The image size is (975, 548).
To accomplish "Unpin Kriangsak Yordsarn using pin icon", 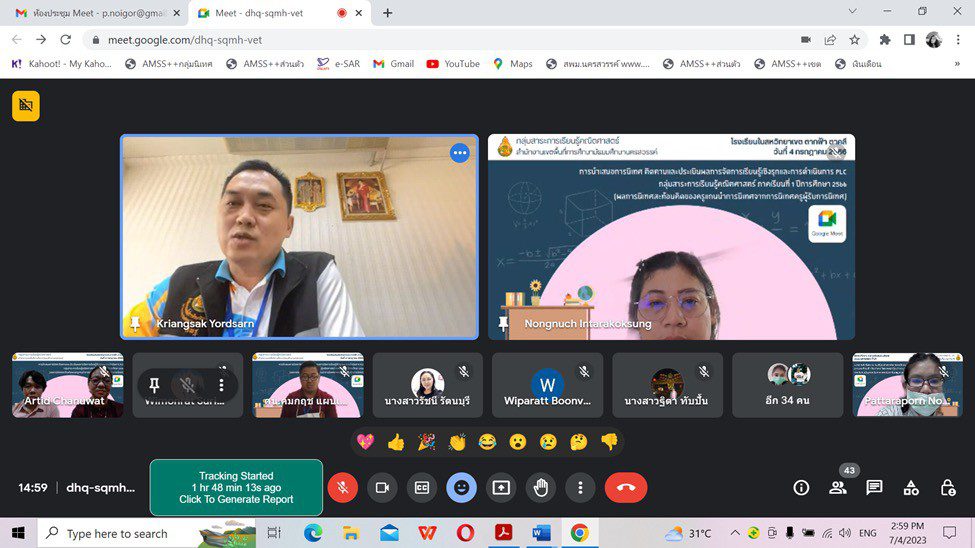I will [x=135, y=323].
